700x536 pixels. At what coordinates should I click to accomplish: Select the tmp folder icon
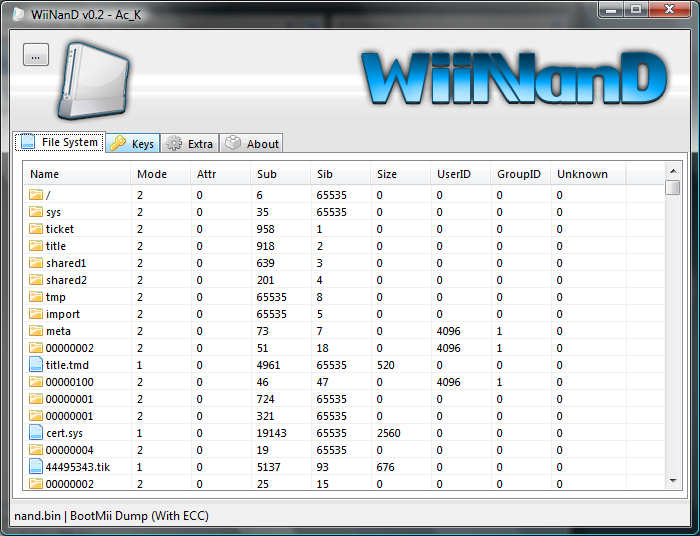(x=36, y=297)
